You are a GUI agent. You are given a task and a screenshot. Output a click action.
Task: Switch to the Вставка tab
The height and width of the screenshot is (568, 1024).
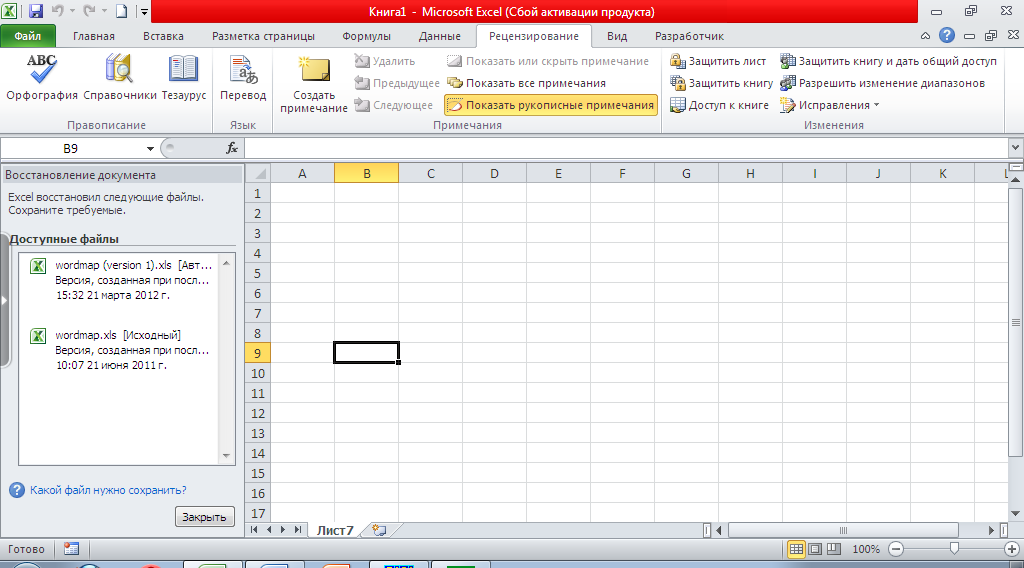pyautogui.click(x=163, y=36)
